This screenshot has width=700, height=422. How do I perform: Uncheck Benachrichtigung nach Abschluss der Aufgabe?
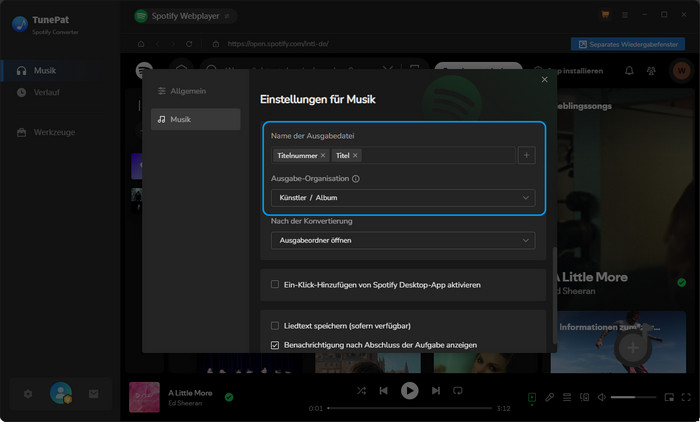pos(275,345)
